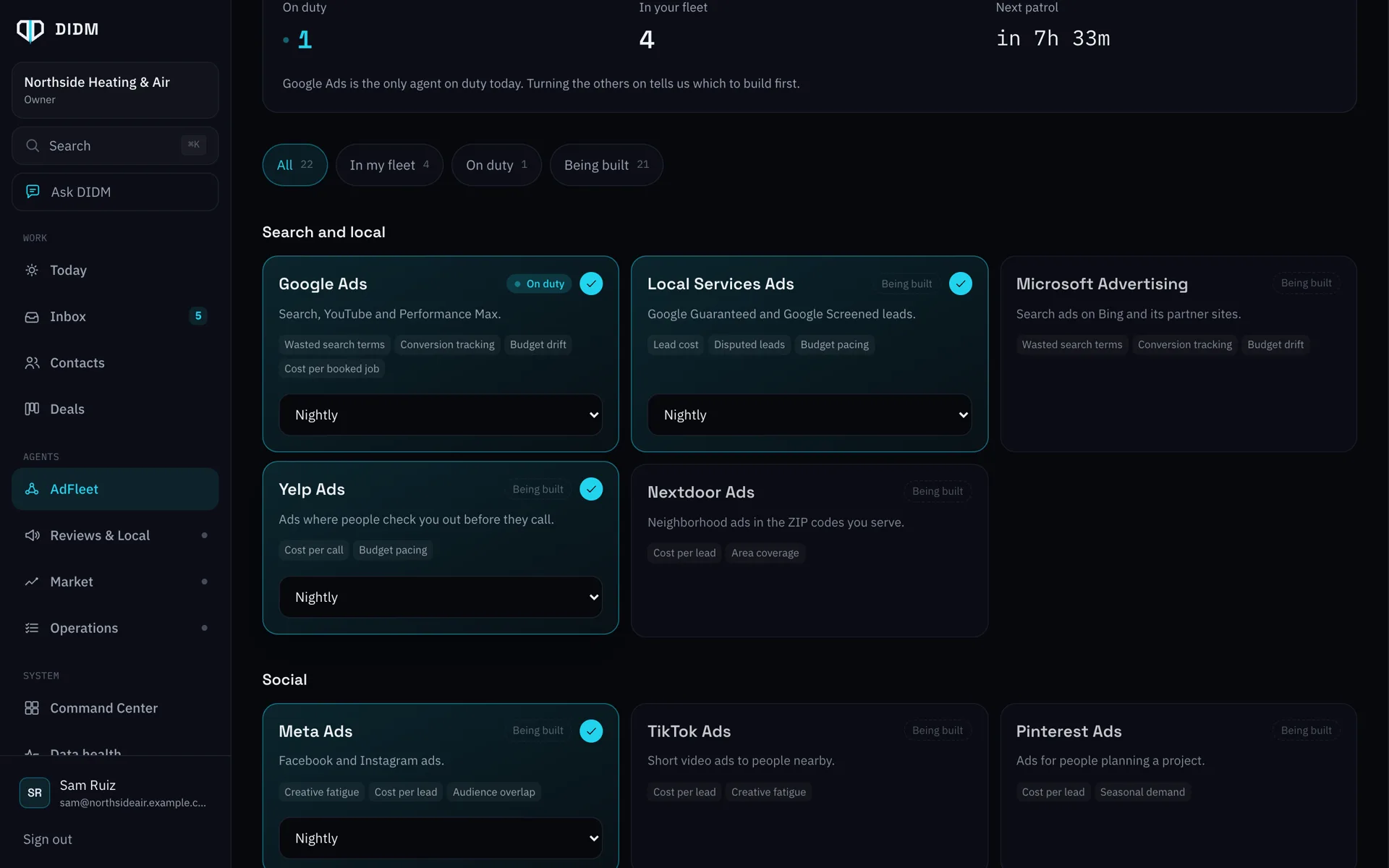This screenshot has width=1389, height=868.
Task: Click the Audience overlap tag
Action: (493, 792)
